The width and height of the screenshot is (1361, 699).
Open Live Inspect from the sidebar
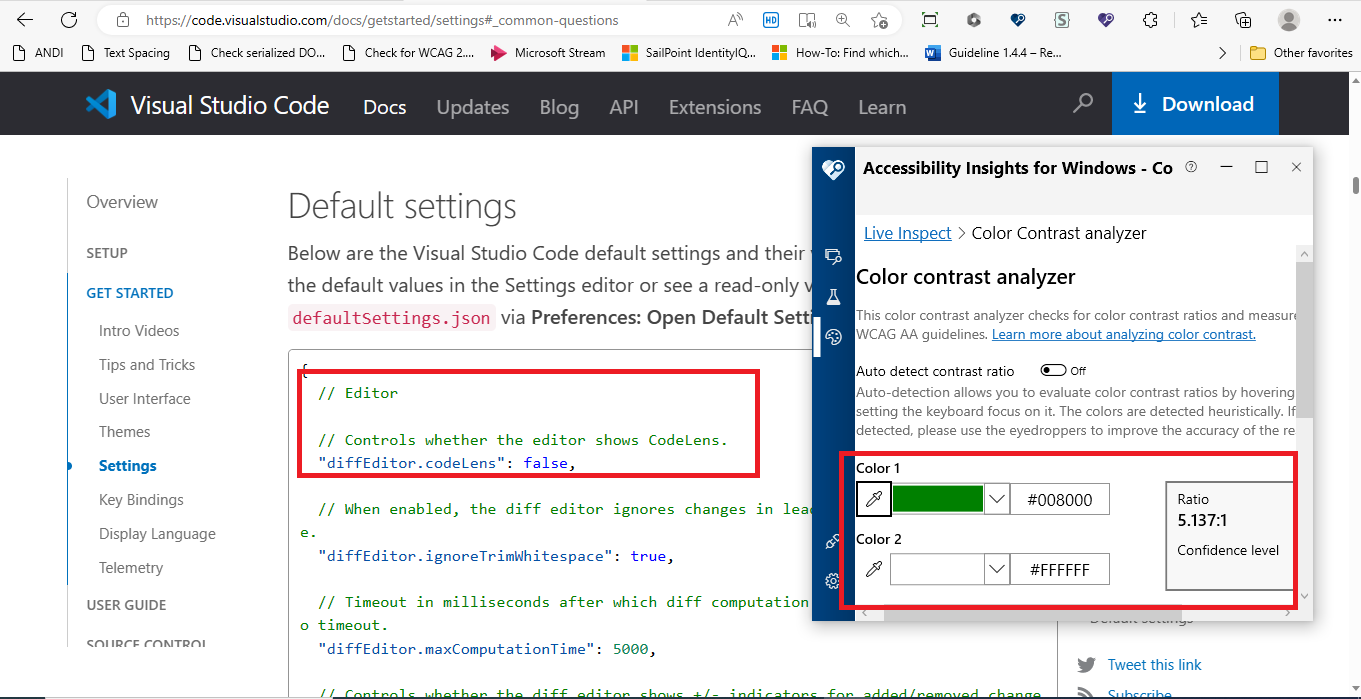coord(906,232)
